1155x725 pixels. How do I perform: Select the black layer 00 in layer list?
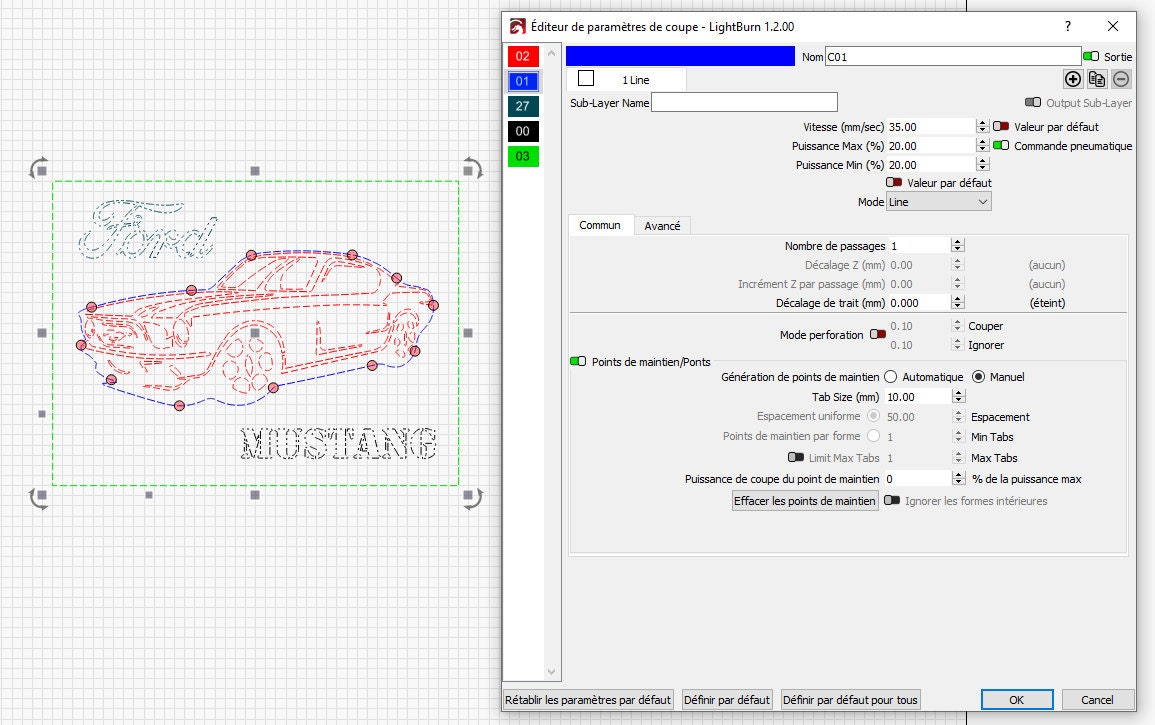coord(522,131)
